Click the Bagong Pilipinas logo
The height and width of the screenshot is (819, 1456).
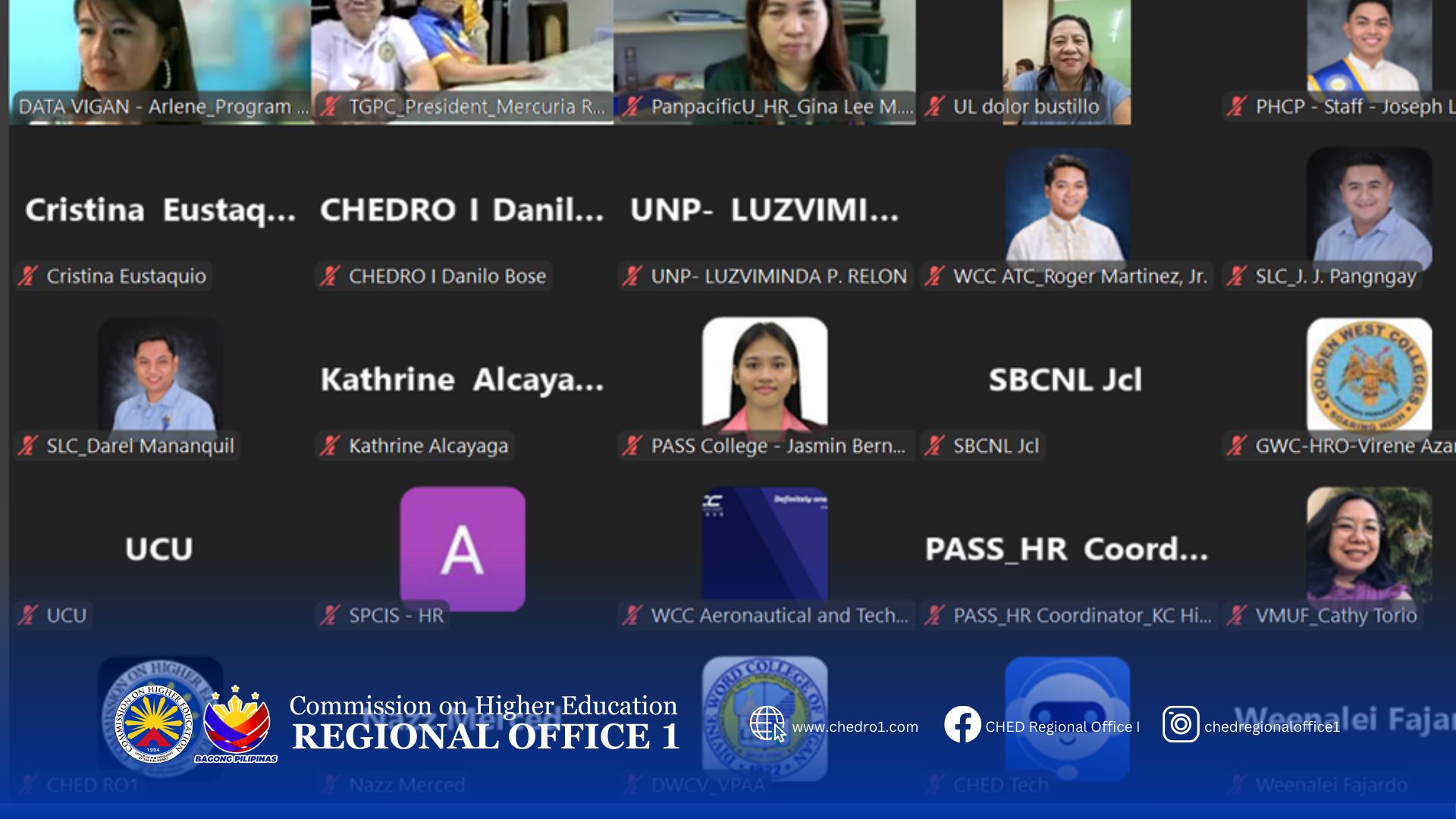[237, 724]
